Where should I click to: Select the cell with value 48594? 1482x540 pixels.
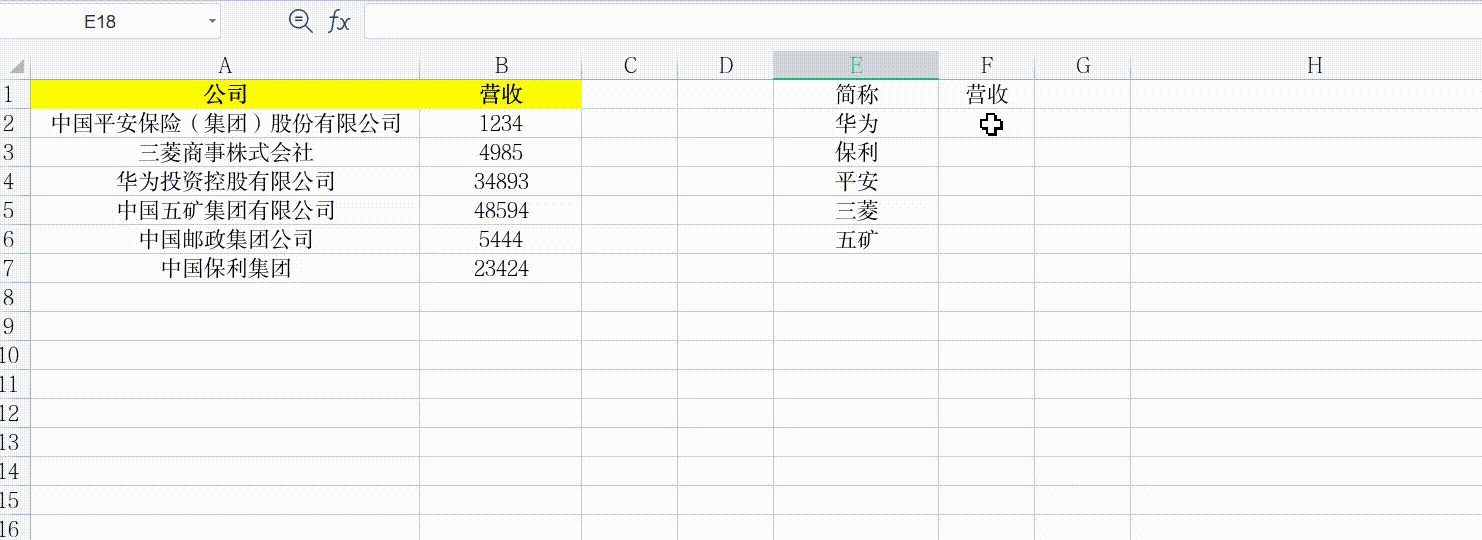click(x=501, y=211)
